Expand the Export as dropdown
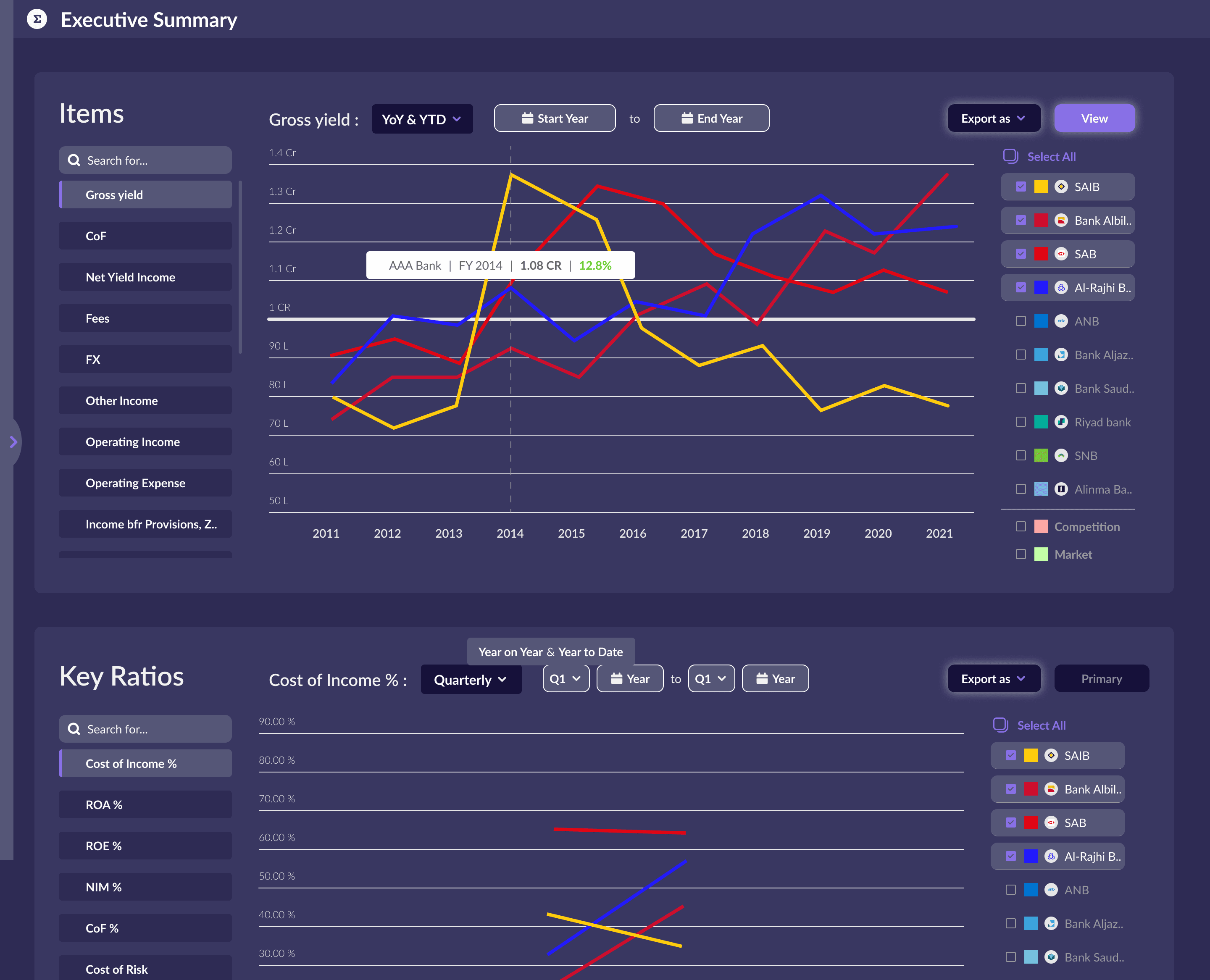Screen dimensions: 1210x980 [994, 118]
